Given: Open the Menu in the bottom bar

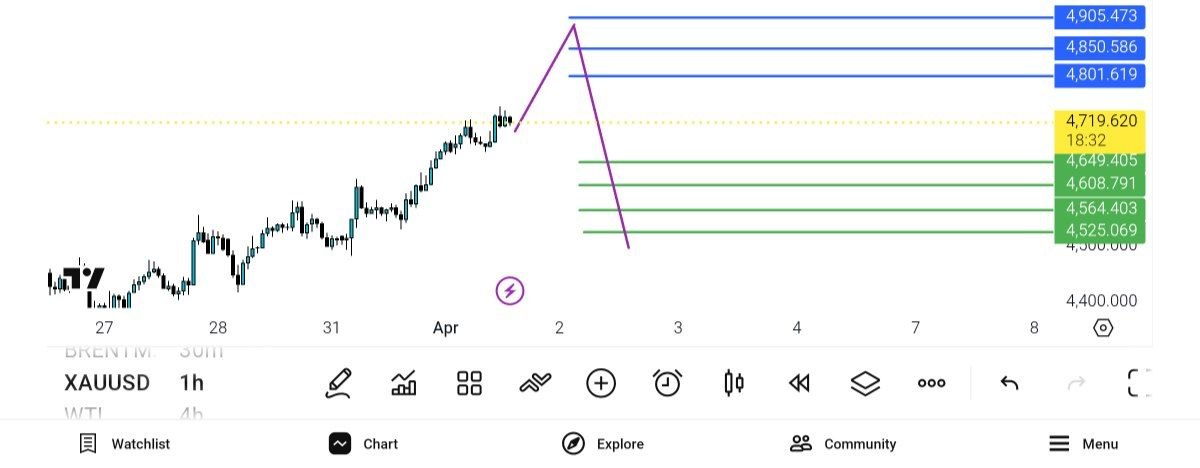Looking at the screenshot, I should [x=1083, y=444].
